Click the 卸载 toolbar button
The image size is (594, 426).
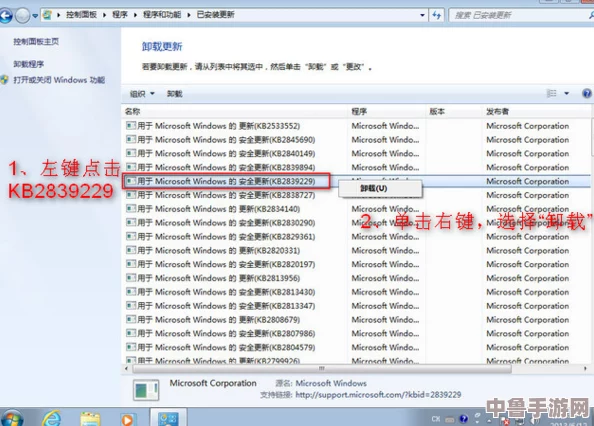pos(175,94)
